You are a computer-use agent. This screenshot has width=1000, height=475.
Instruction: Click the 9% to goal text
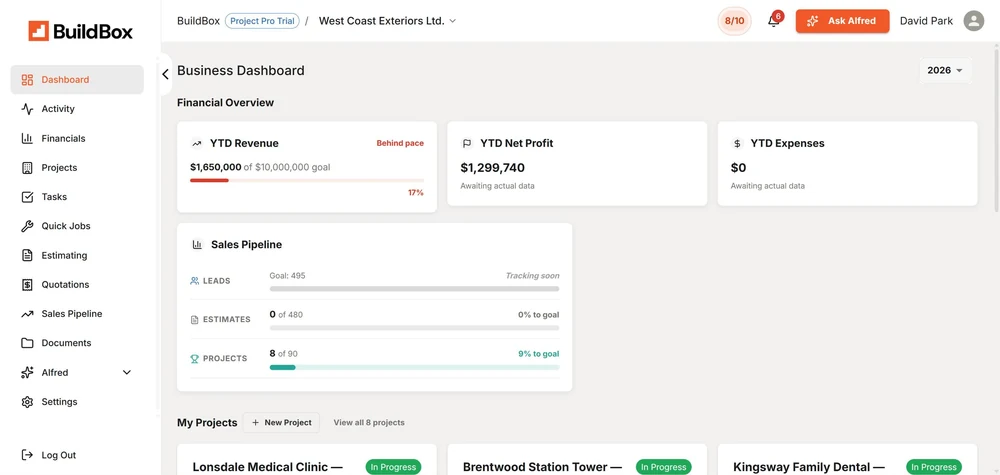pos(538,354)
